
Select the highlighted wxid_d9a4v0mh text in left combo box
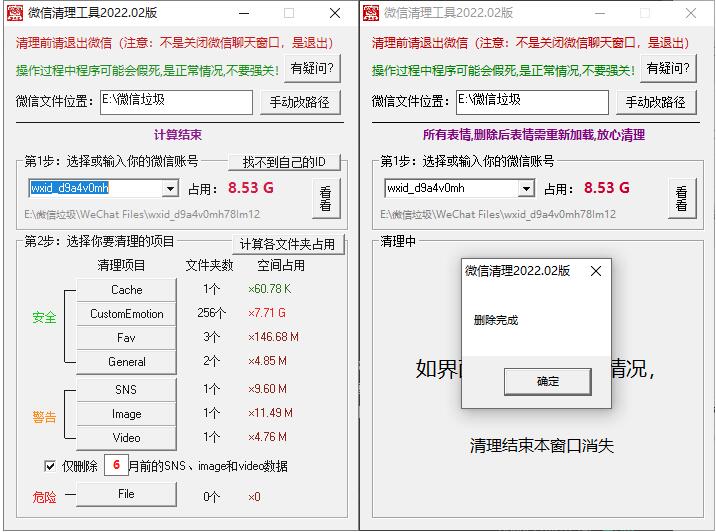point(70,188)
